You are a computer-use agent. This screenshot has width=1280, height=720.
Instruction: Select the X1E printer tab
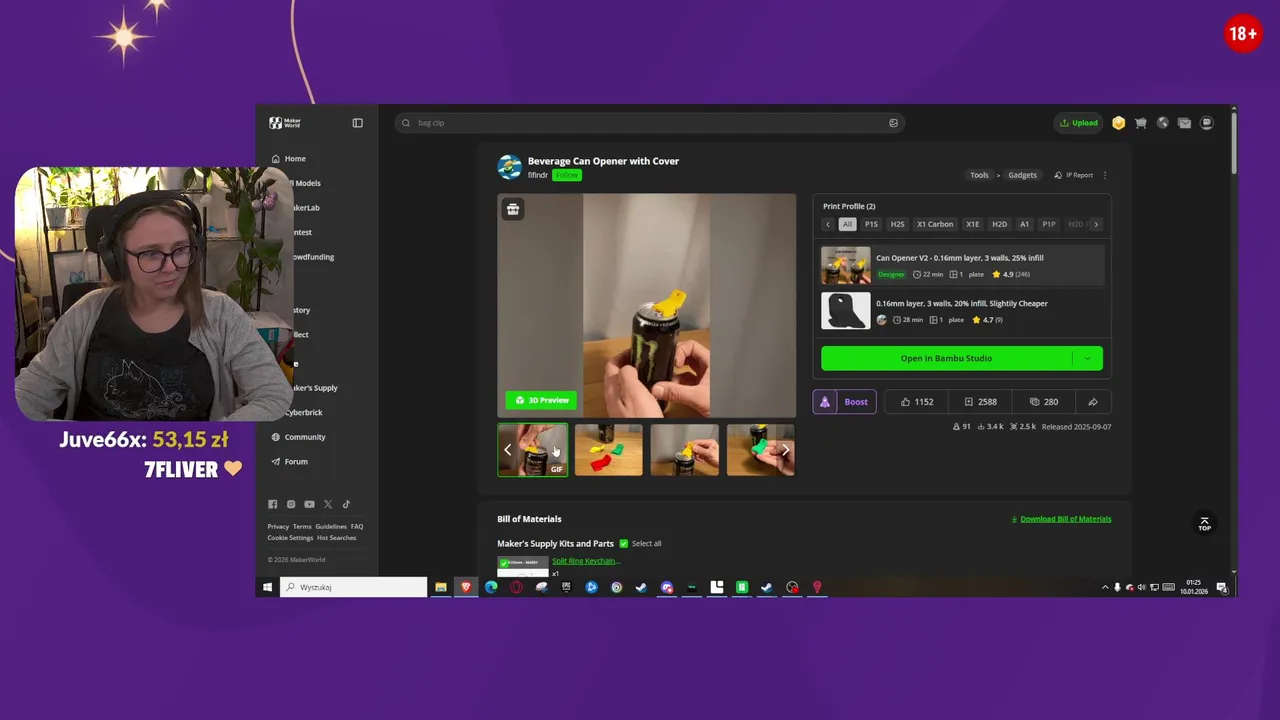(x=972, y=224)
